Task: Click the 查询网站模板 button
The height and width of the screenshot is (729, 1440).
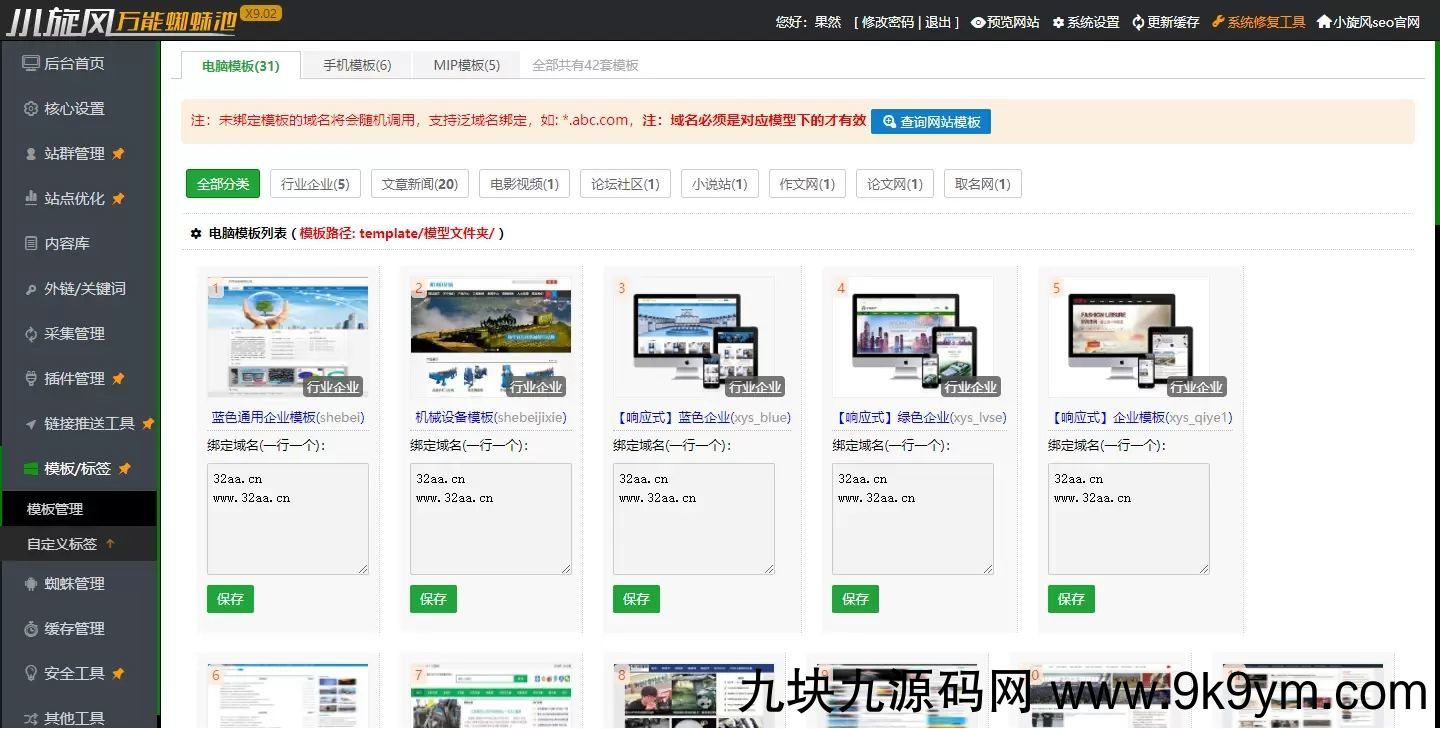Action: coord(930,122)
